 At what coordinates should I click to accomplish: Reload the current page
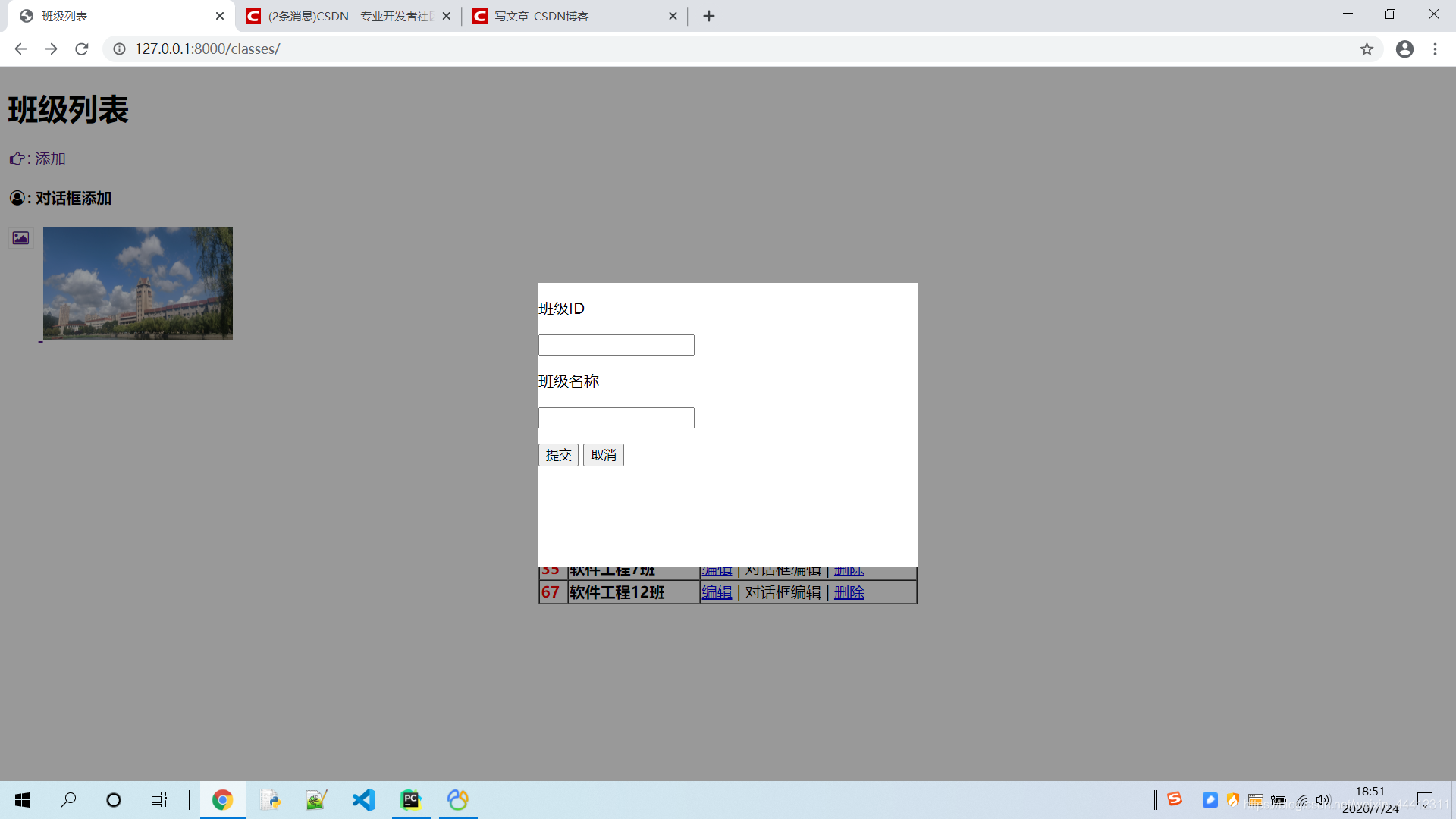pyautogui.click(x=82, y=49)
